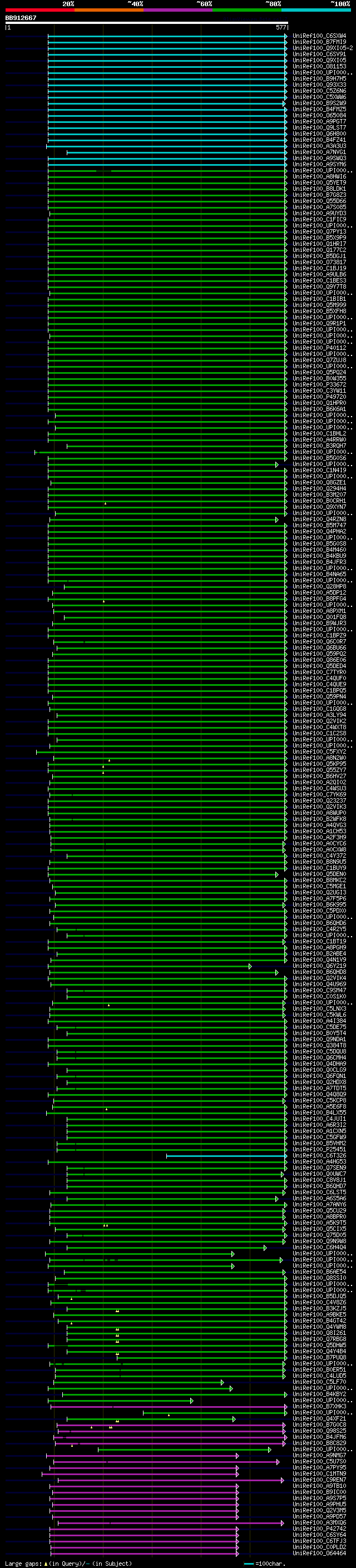Select the UniRef100_Q177C2 label
Image resolution: width=356 pixels, height=1568 pixels.
click(319, 250)
